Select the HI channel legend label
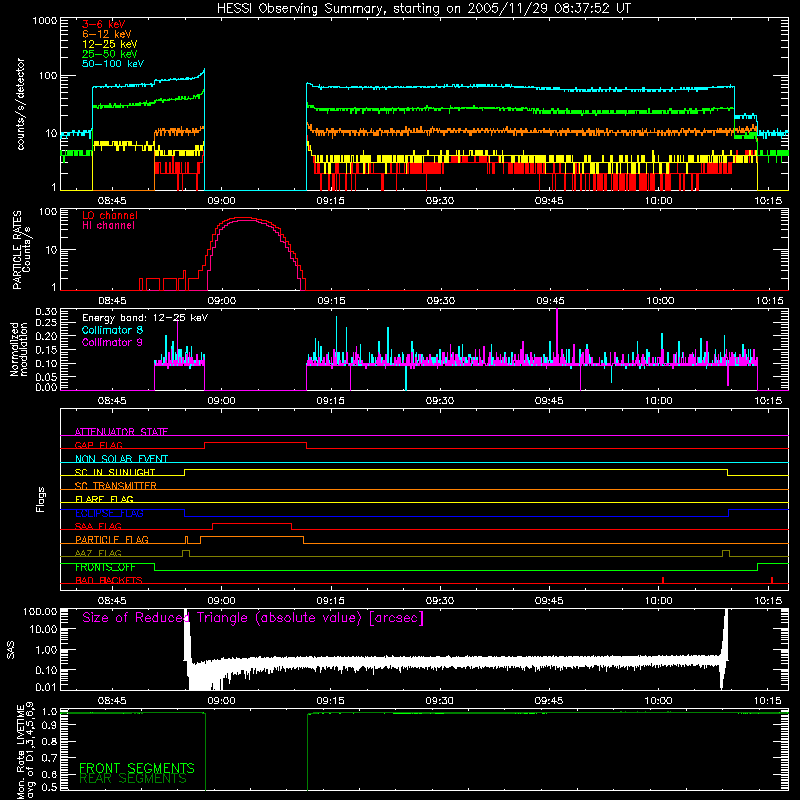The height and width of the screenshot is (800, 800). (x=108, y=225)
